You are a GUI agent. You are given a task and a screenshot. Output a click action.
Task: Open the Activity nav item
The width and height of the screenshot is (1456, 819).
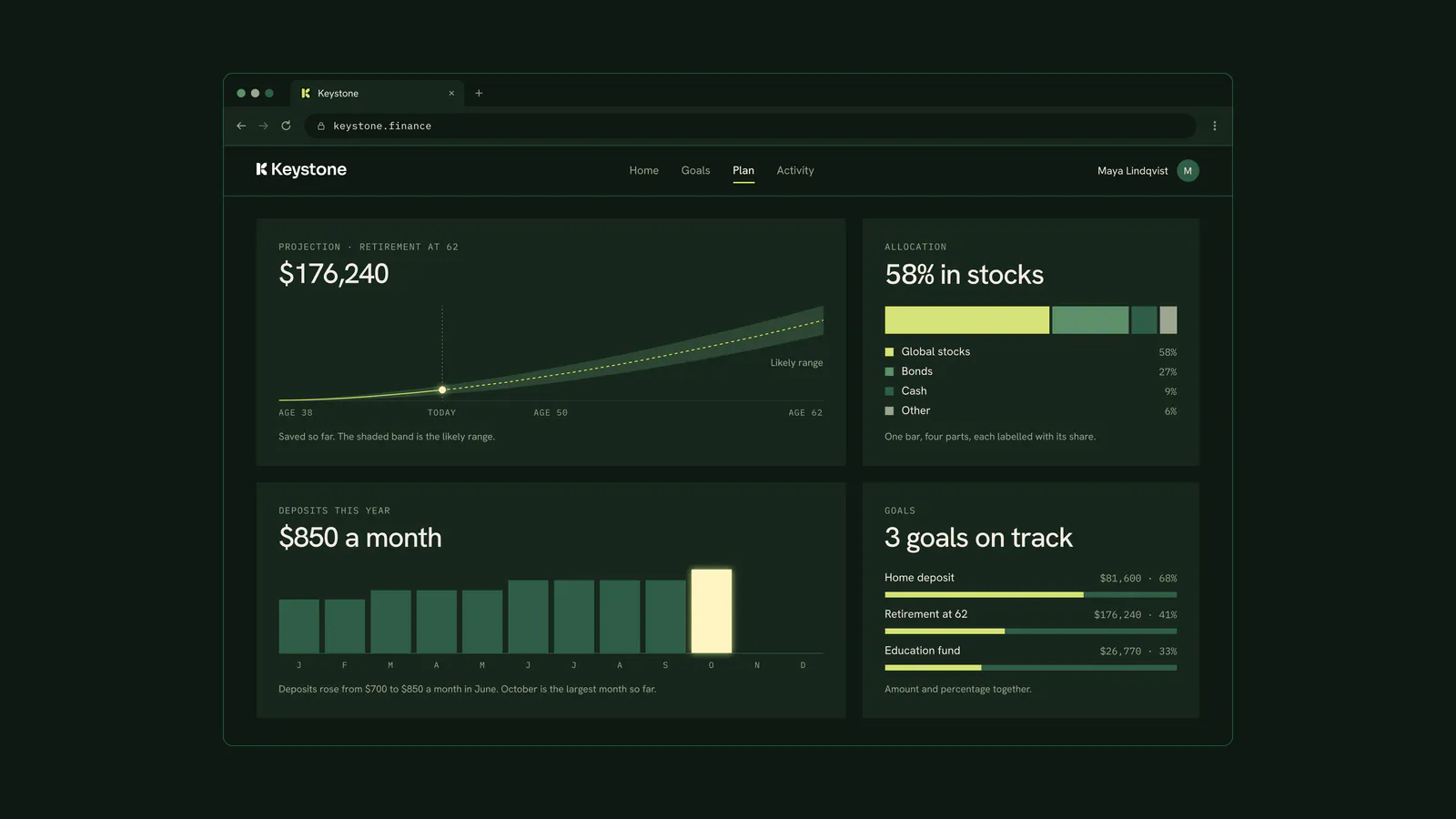(795, 170)
